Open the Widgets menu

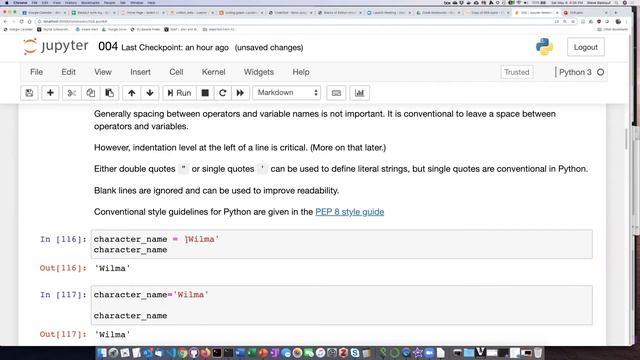[259, 72]
